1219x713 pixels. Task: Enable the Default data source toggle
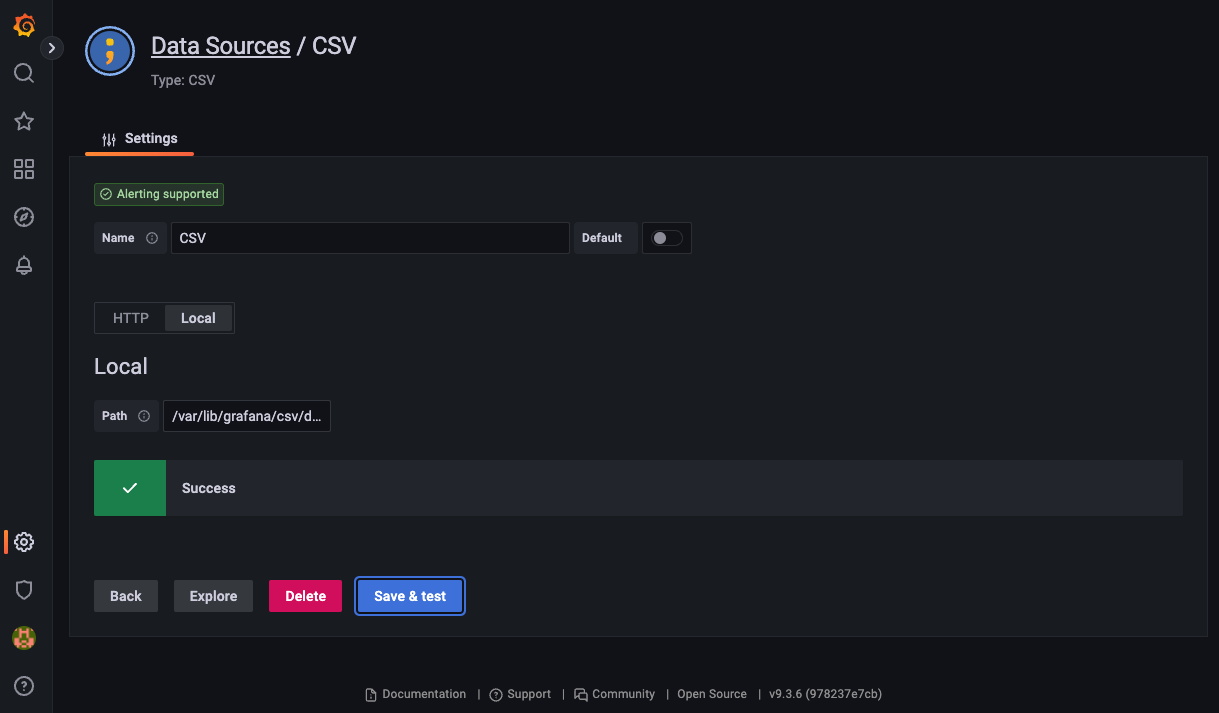(x=666, y=238)
